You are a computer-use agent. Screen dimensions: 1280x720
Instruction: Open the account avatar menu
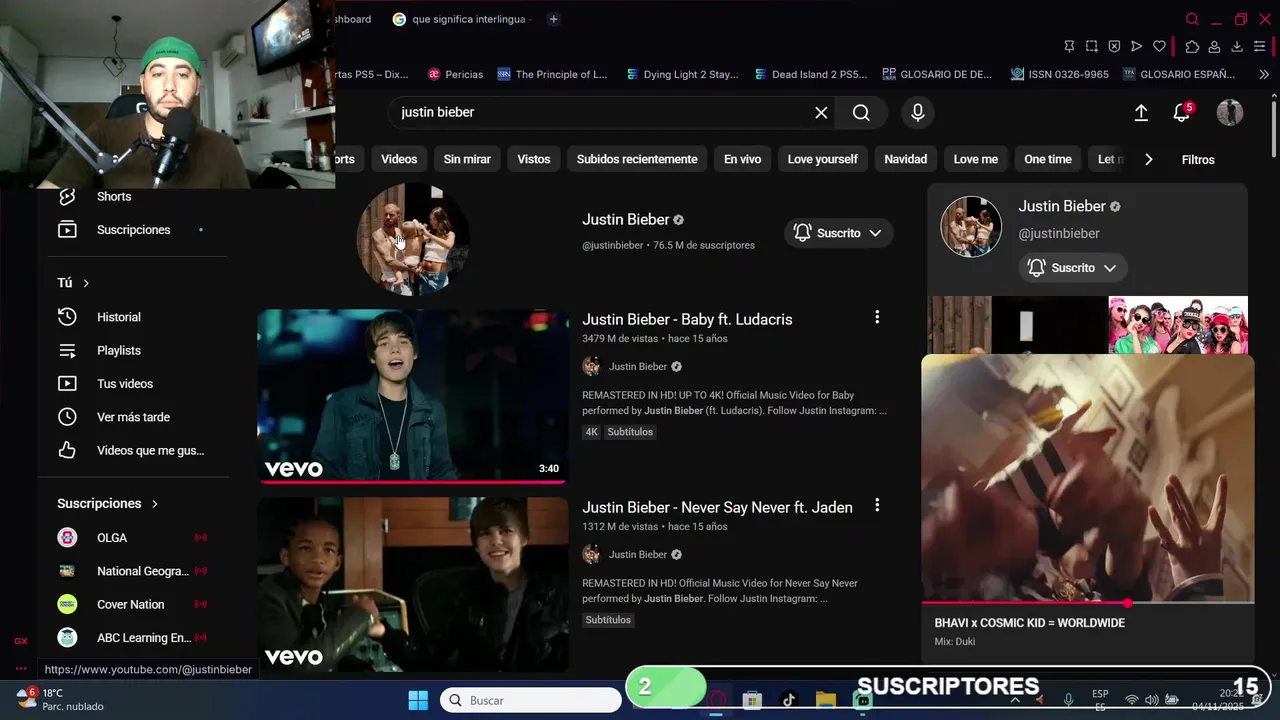point(1229,113)
